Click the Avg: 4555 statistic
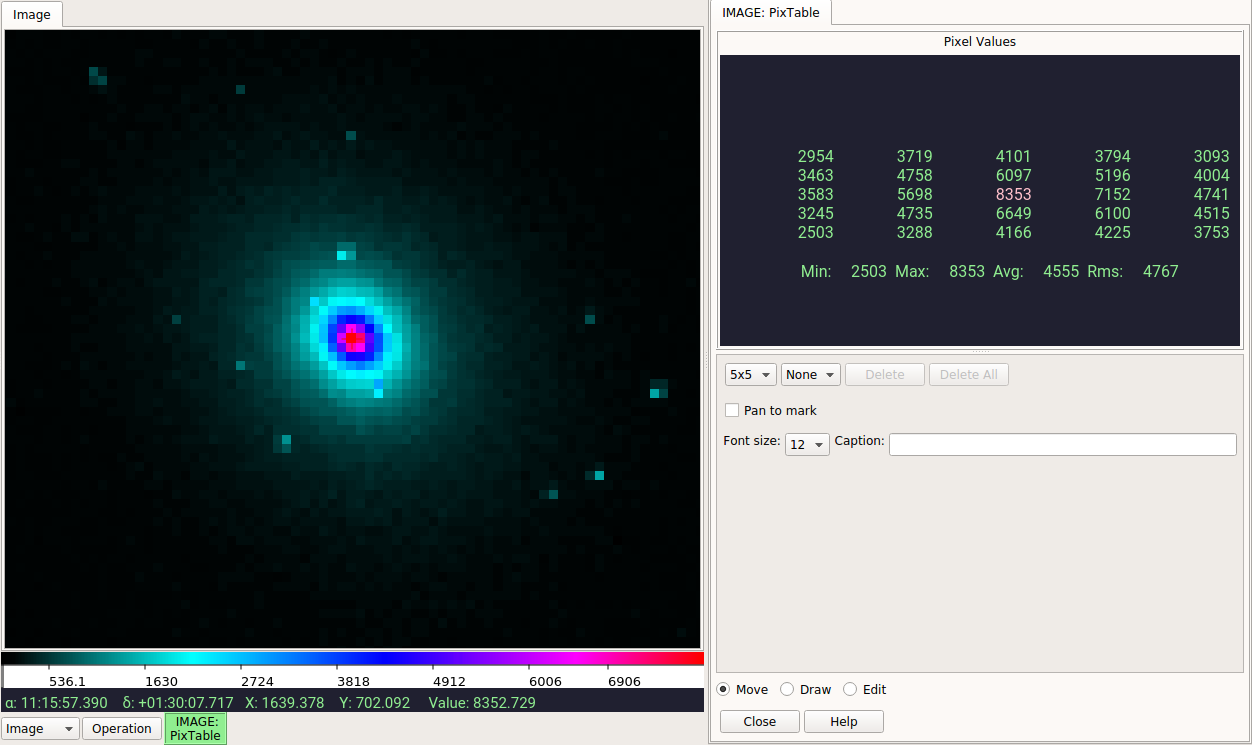The image size is (1252, 745). click(x=1036, y=271)
